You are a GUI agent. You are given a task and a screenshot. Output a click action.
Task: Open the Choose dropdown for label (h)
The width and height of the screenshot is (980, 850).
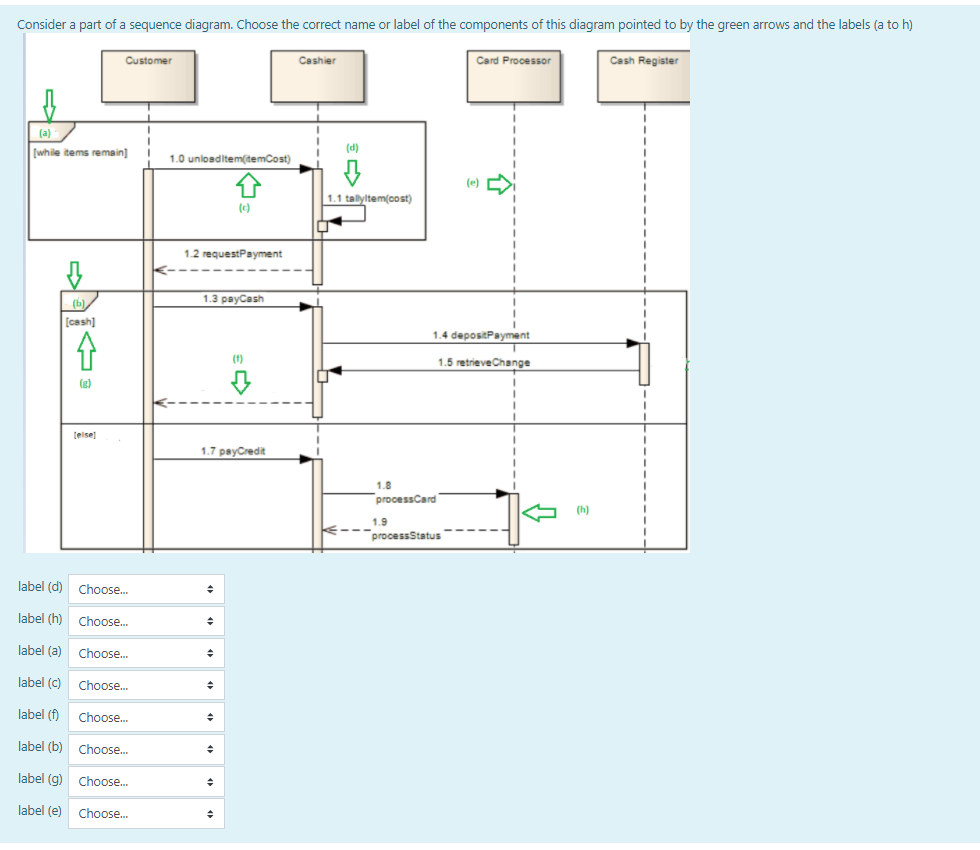145,621
